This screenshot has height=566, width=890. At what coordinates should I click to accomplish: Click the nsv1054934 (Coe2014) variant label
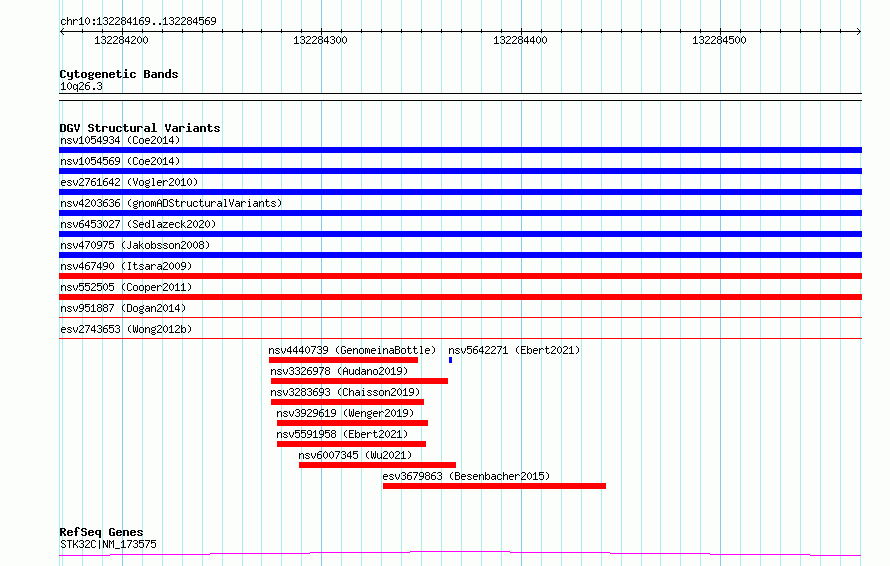coord(120,140)
